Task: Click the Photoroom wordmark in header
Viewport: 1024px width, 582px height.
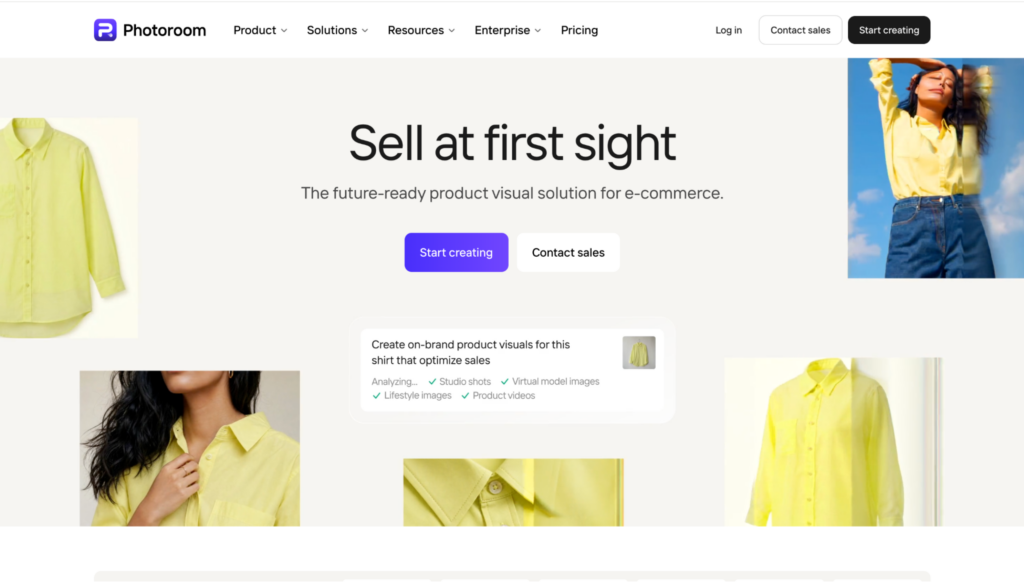Action: coord(164,30)
